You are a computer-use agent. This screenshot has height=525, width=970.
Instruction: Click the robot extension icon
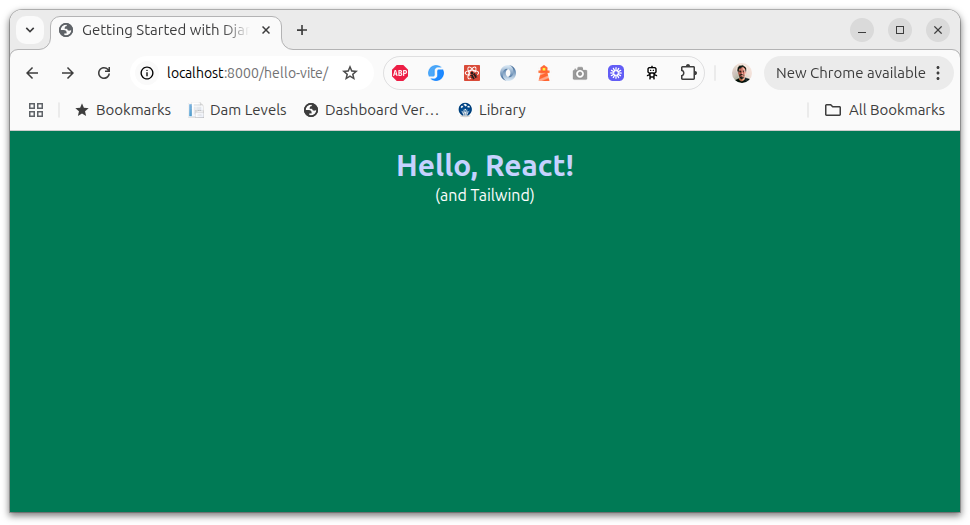652,73
